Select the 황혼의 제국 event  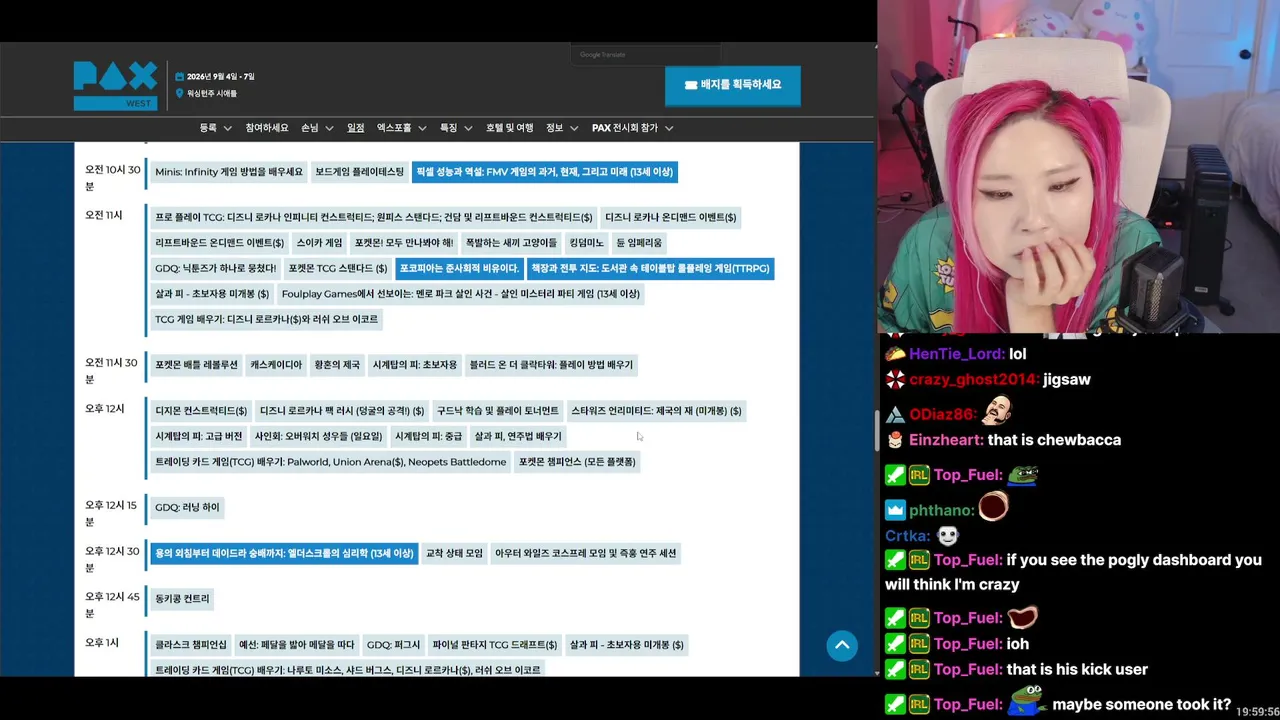(337, 365)
